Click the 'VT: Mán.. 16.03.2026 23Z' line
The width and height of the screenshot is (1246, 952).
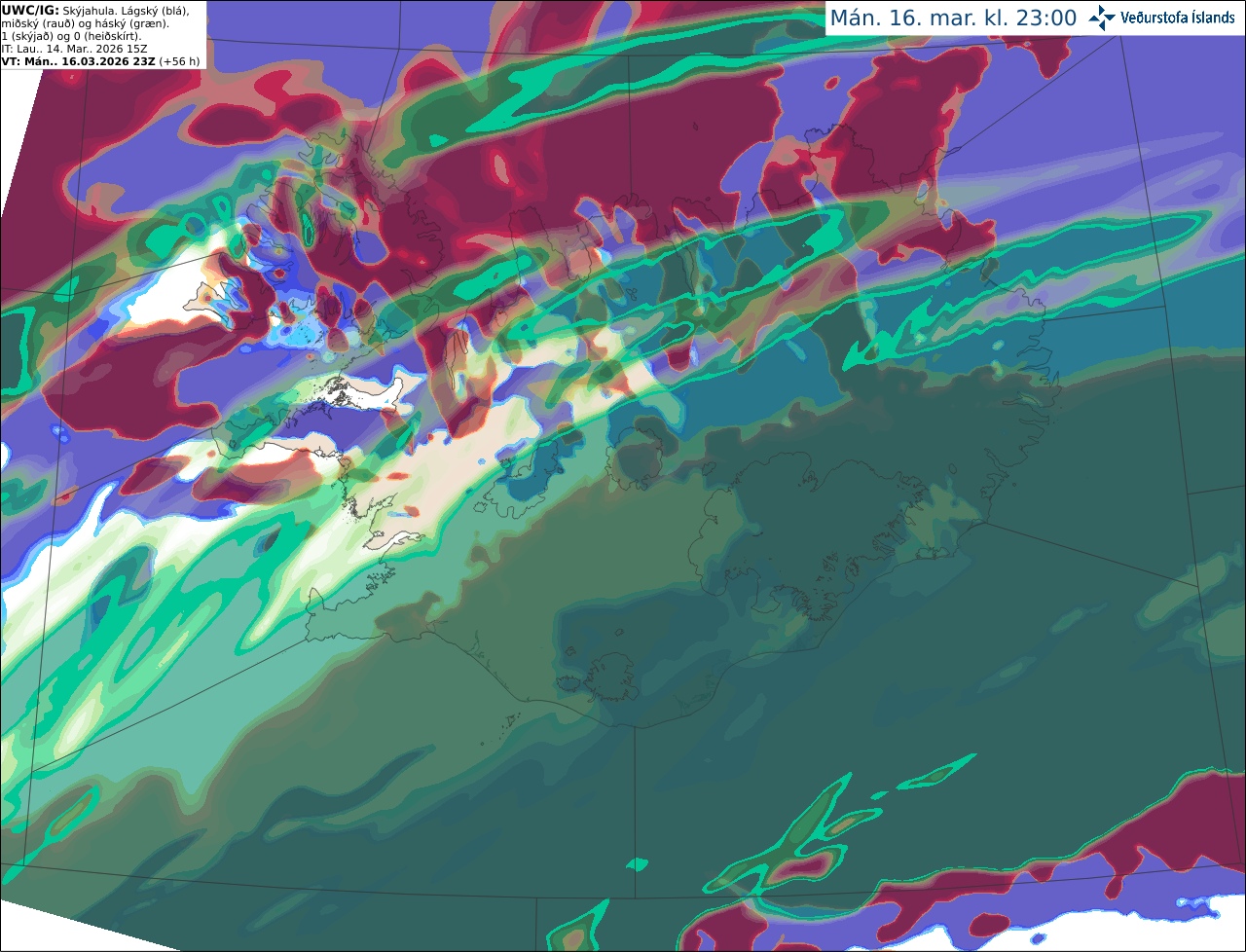[79, 61]
